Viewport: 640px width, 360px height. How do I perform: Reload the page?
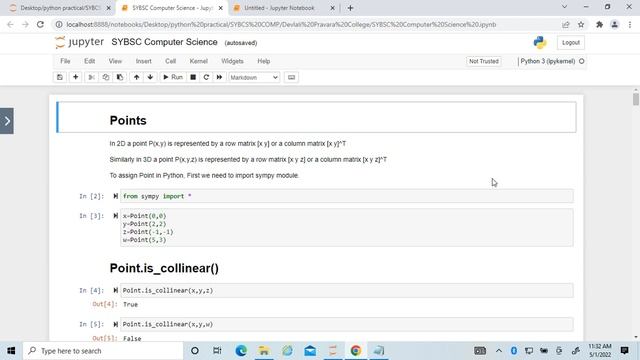click(40, 24)
